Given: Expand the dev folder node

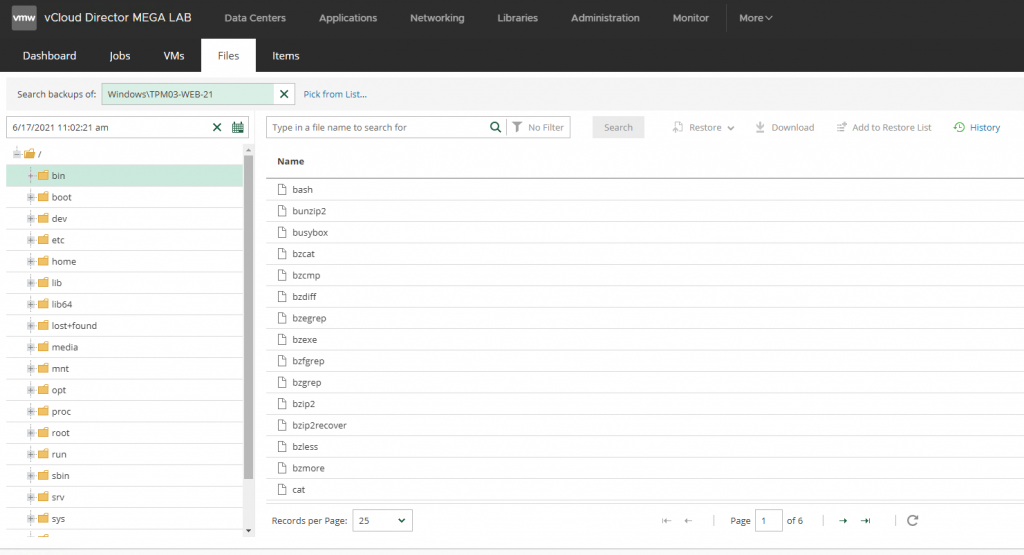Looking at the screenshot, I should tap(30, 218).
